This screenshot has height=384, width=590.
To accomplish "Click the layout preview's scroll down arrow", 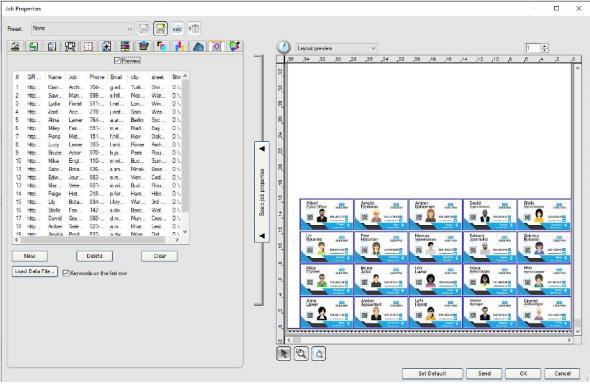I will [578, 331].
